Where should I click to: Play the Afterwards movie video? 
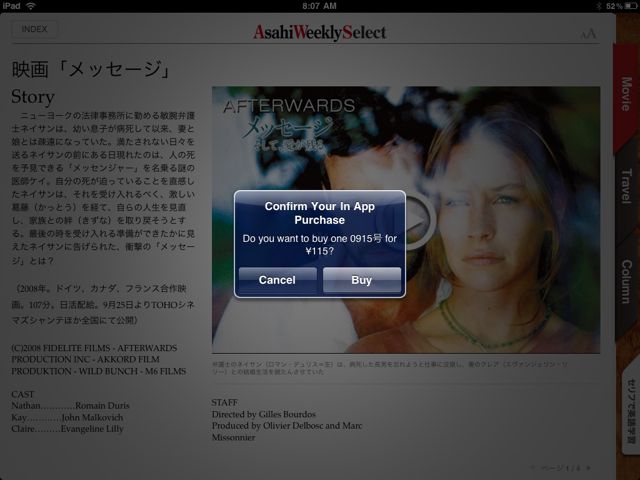[x=420, y=220]
